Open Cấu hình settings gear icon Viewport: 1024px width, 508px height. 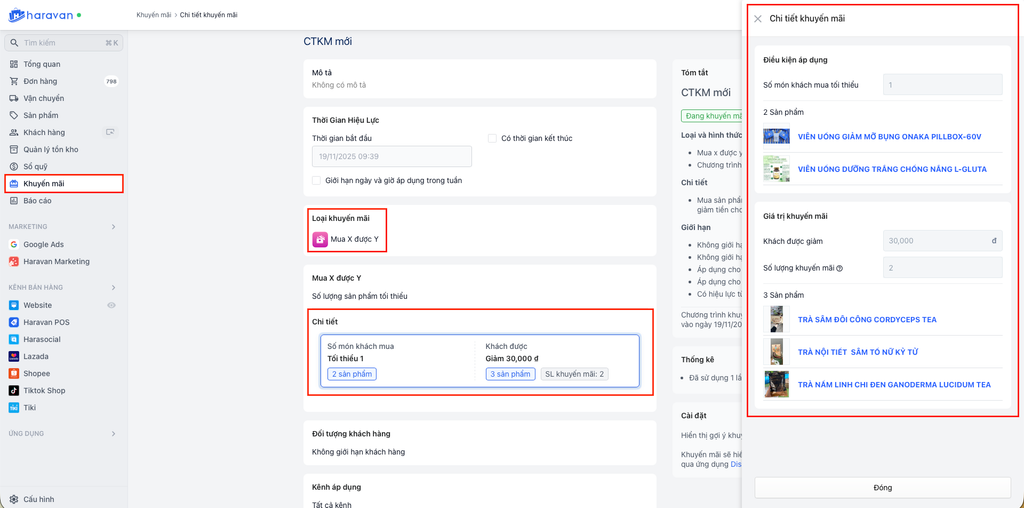tap(14, 499)
